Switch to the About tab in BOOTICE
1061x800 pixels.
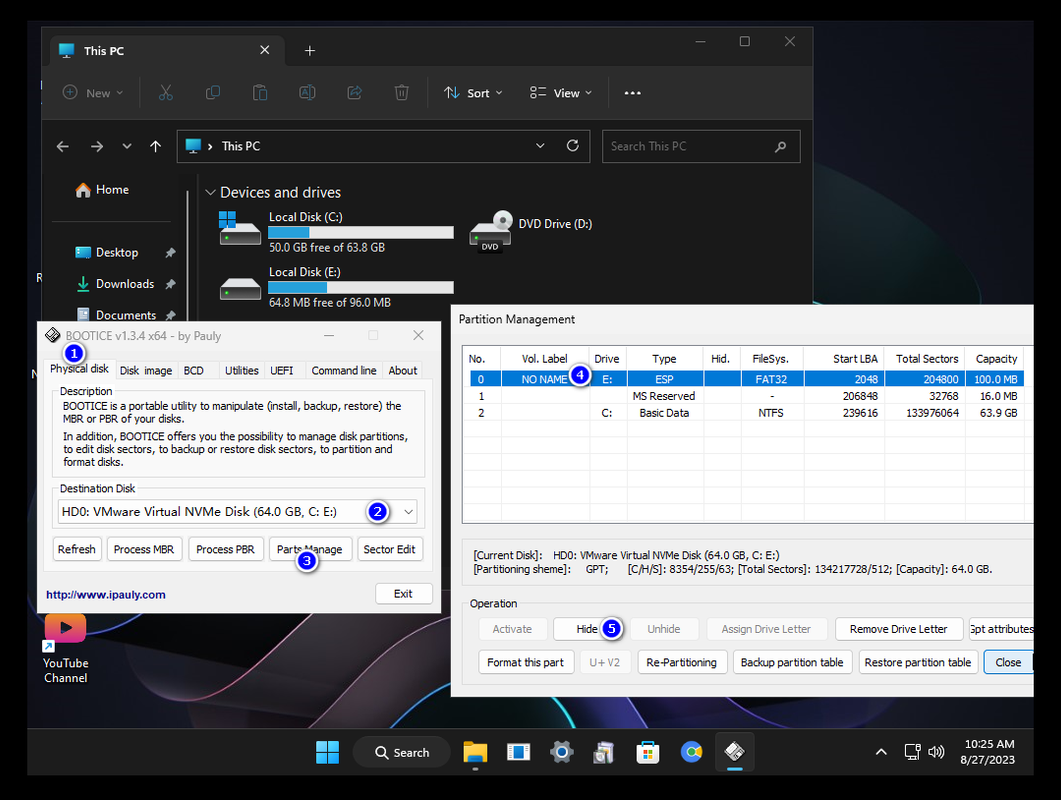pyautogui.click(x=403, y=371)
